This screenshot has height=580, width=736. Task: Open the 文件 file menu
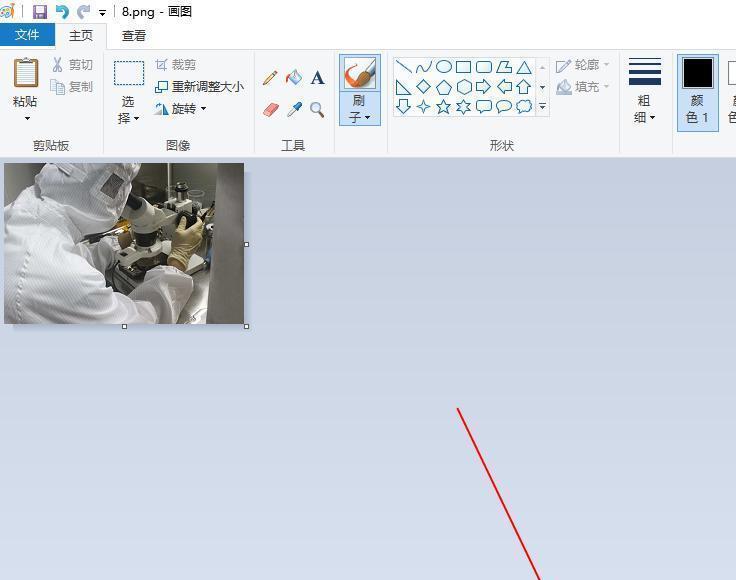(x=27, y=35)
